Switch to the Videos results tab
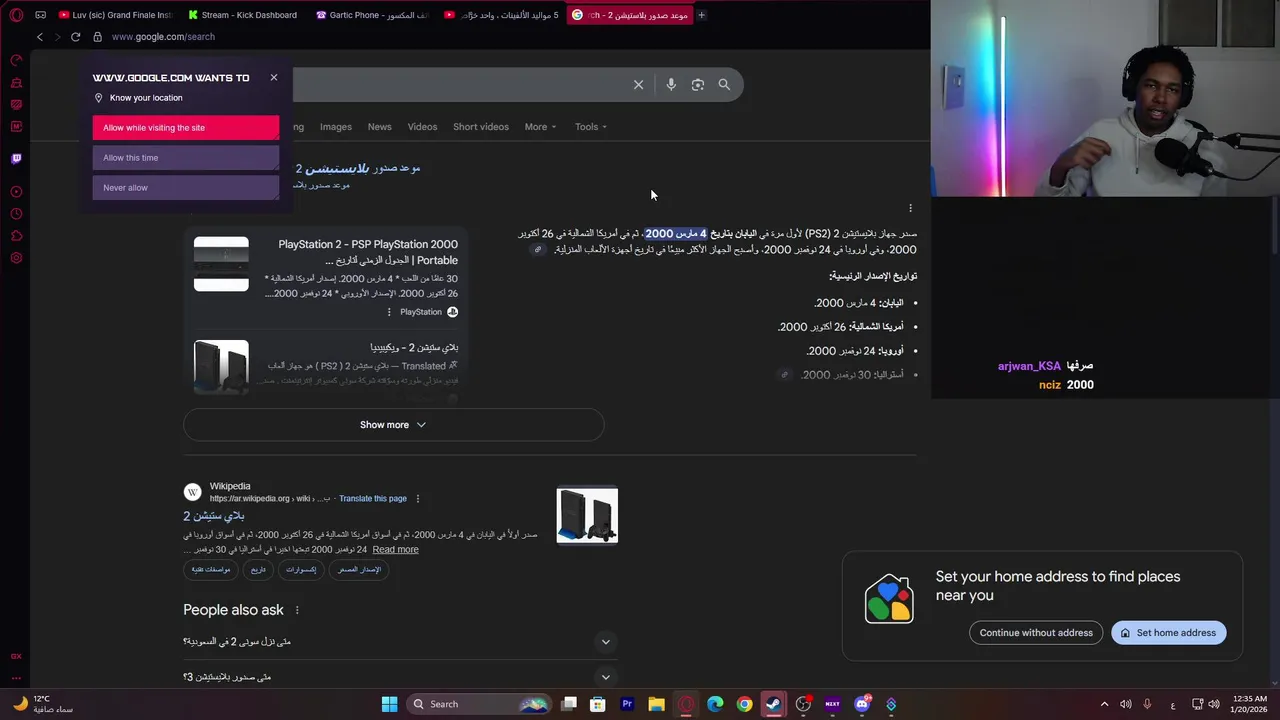 (x=422, y=127)
